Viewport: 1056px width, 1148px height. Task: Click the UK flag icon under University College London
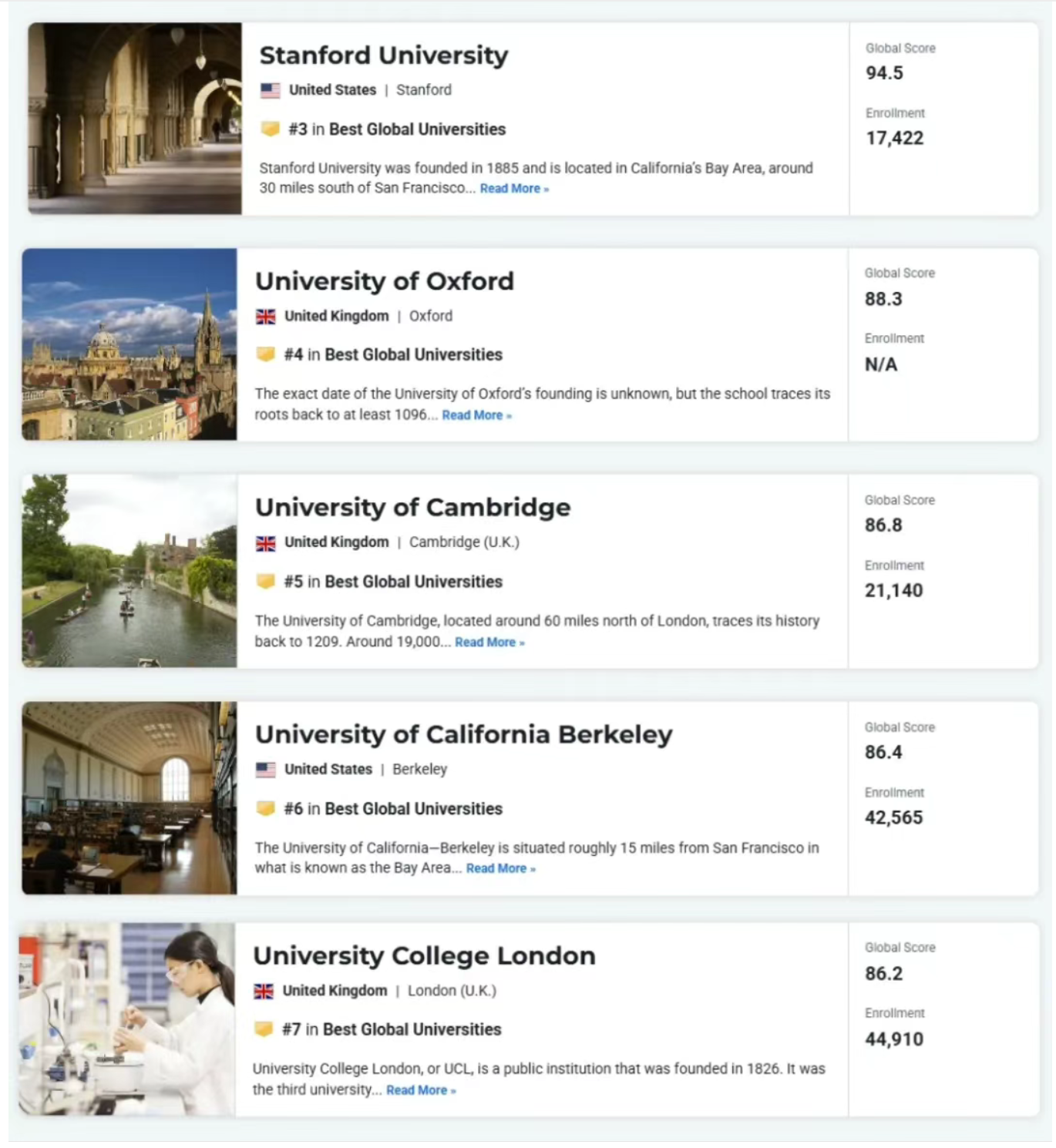tap(264, 992)
